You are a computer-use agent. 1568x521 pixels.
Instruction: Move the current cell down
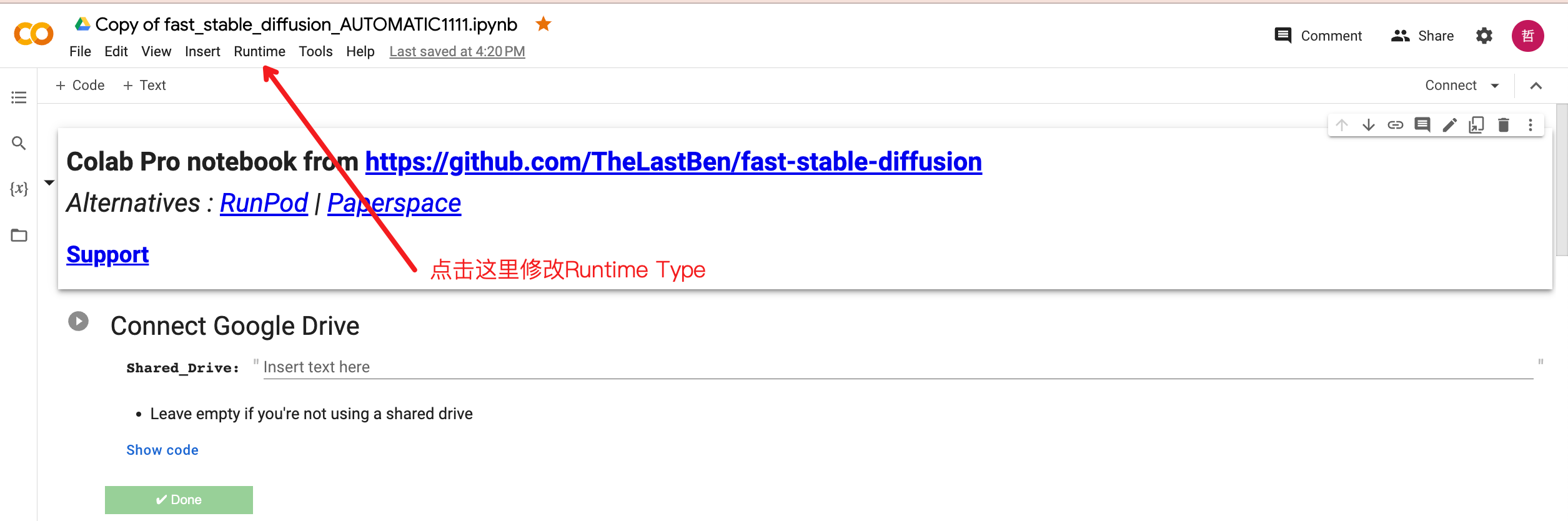pos(1369,124)
